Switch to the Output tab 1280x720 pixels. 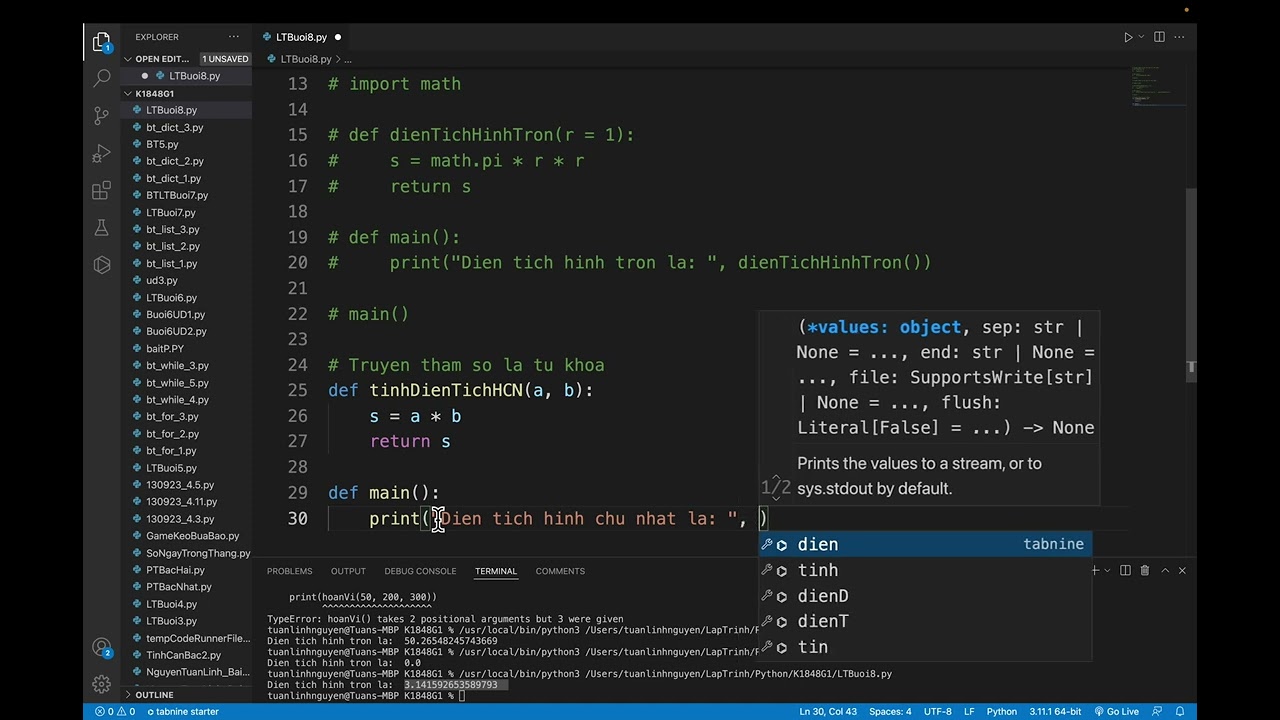tap(348, 571)
